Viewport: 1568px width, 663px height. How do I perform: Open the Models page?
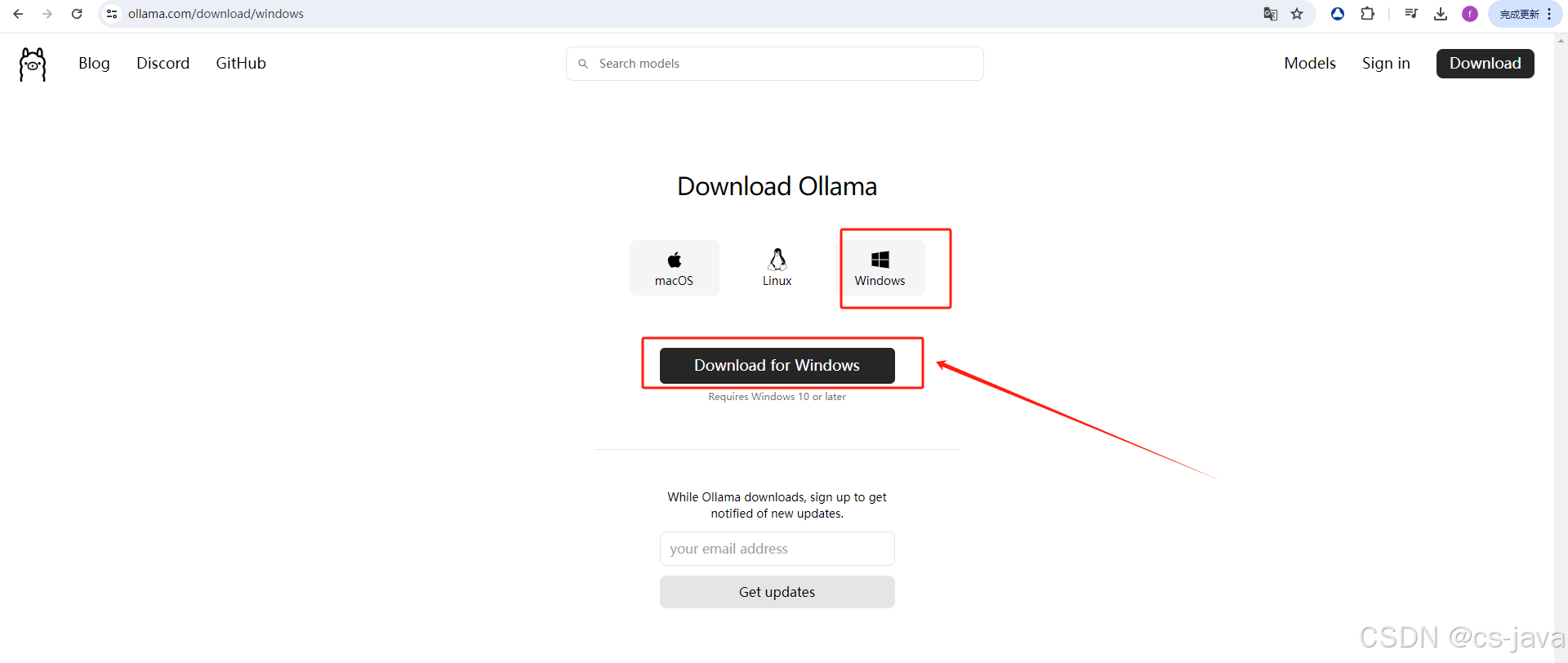coord(1310,64)
